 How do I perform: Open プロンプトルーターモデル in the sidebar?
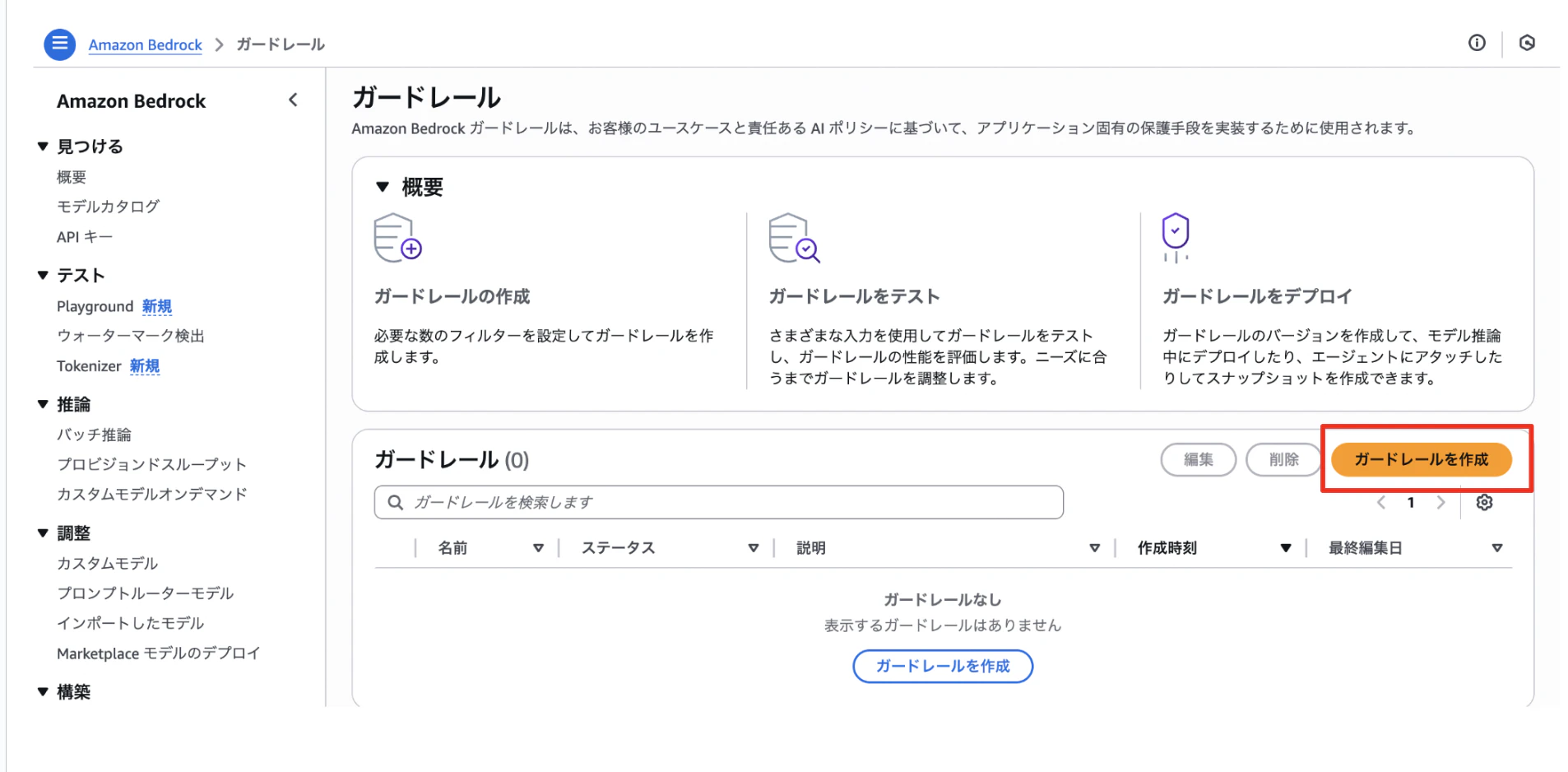pyautogui.click(x=145, y=593)
